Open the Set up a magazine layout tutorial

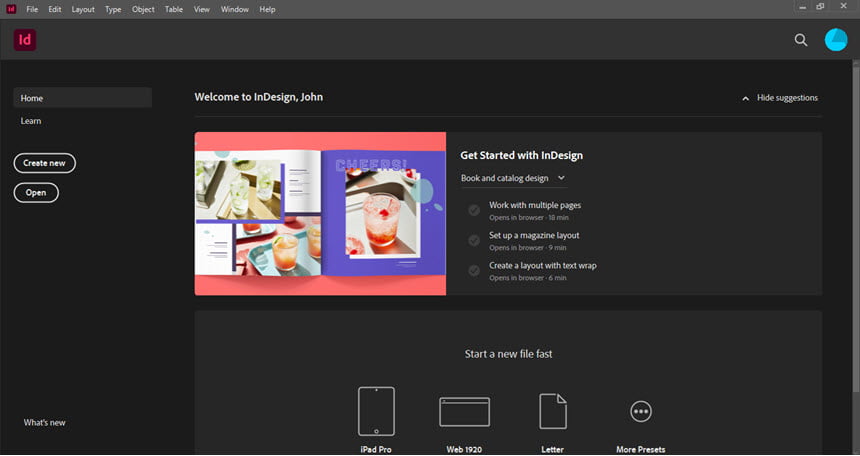534,235
